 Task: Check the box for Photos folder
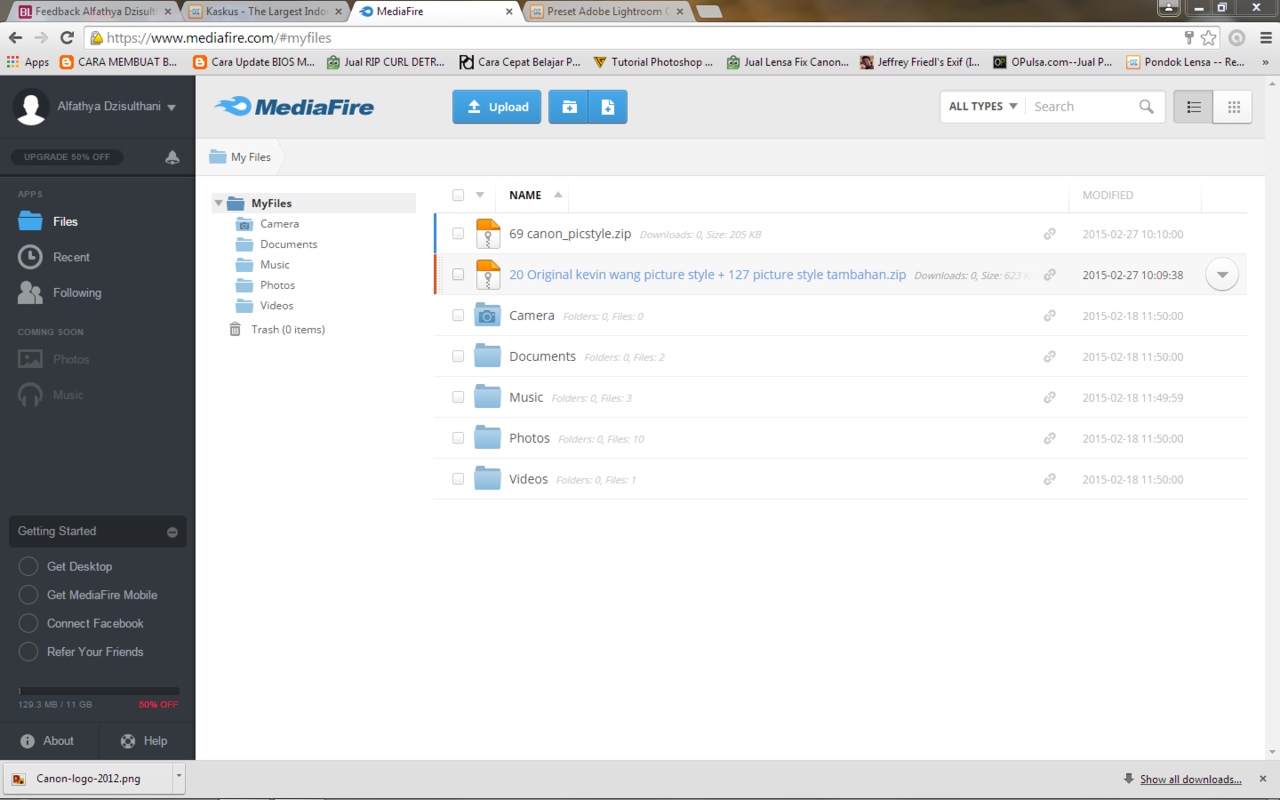(x=458, y=439)
